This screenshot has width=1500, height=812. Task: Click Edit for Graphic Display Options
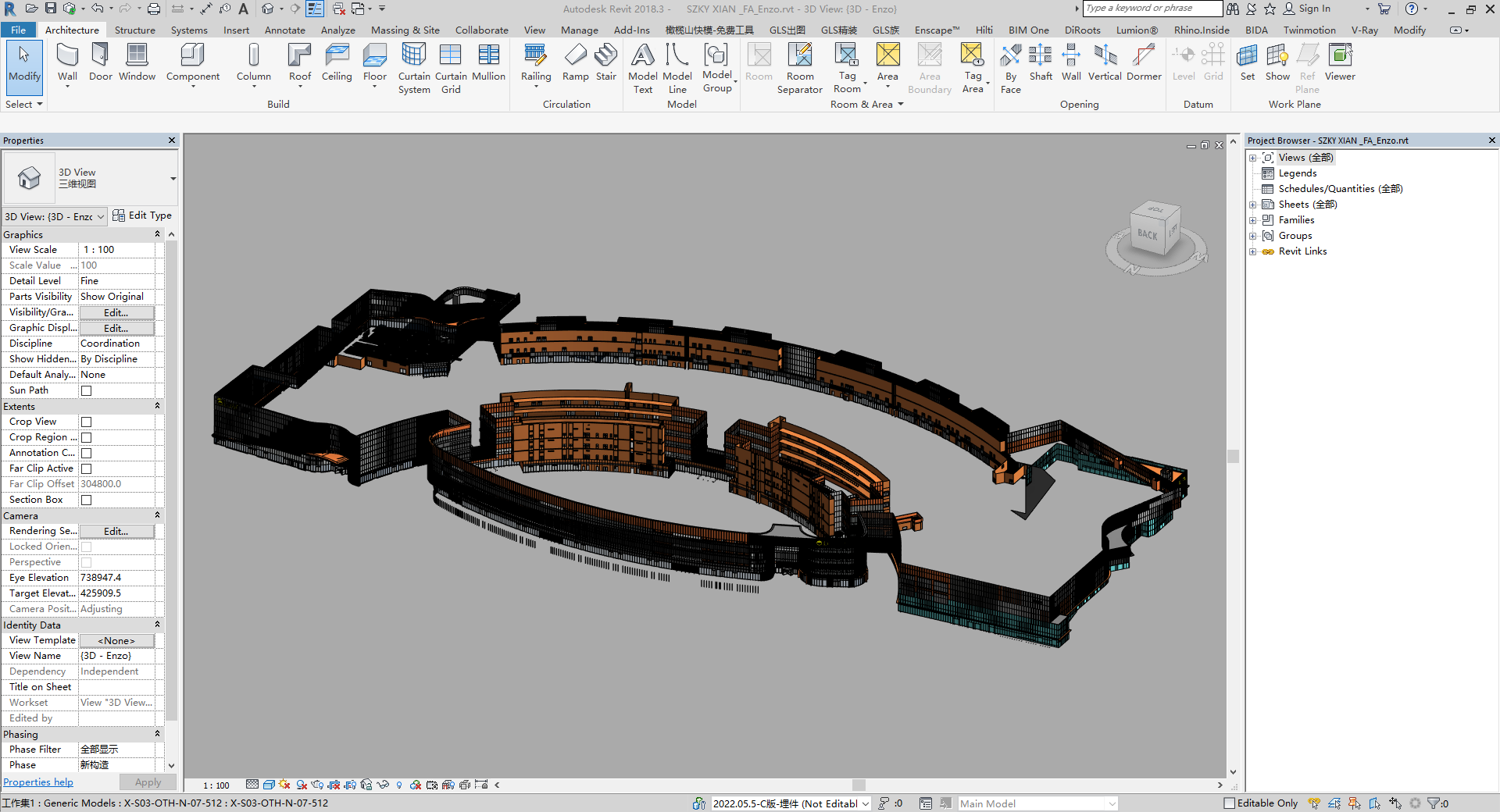(x=116, y=328)
